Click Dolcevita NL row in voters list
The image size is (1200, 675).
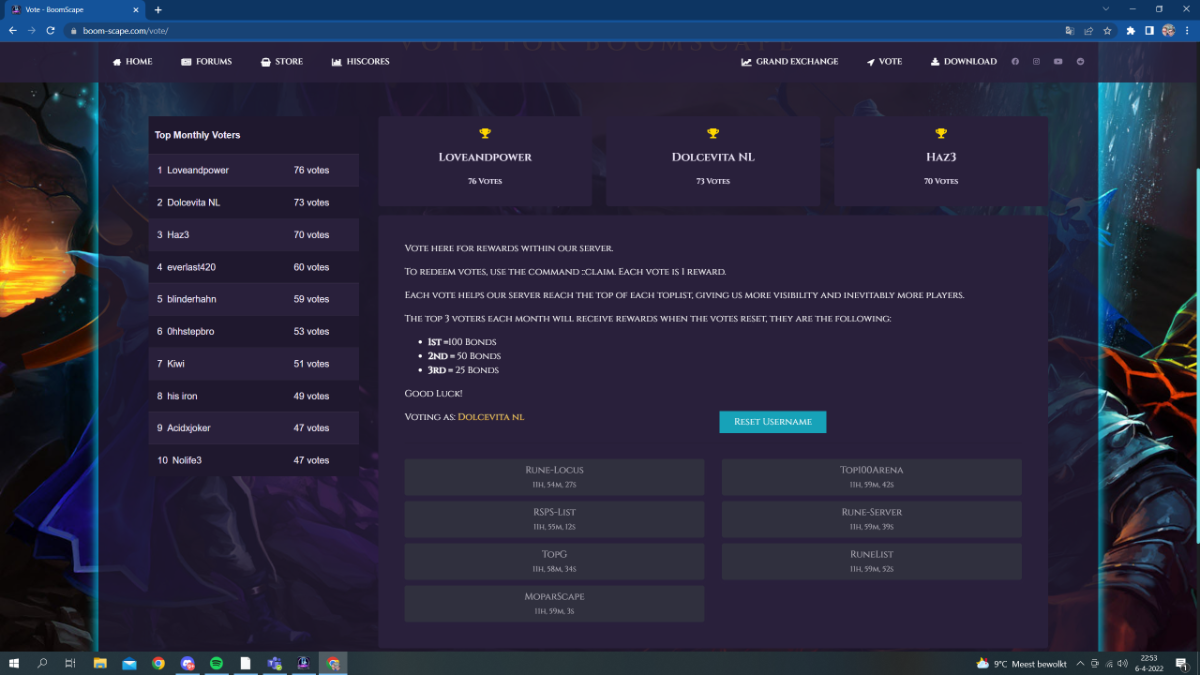tap(254, 202)
